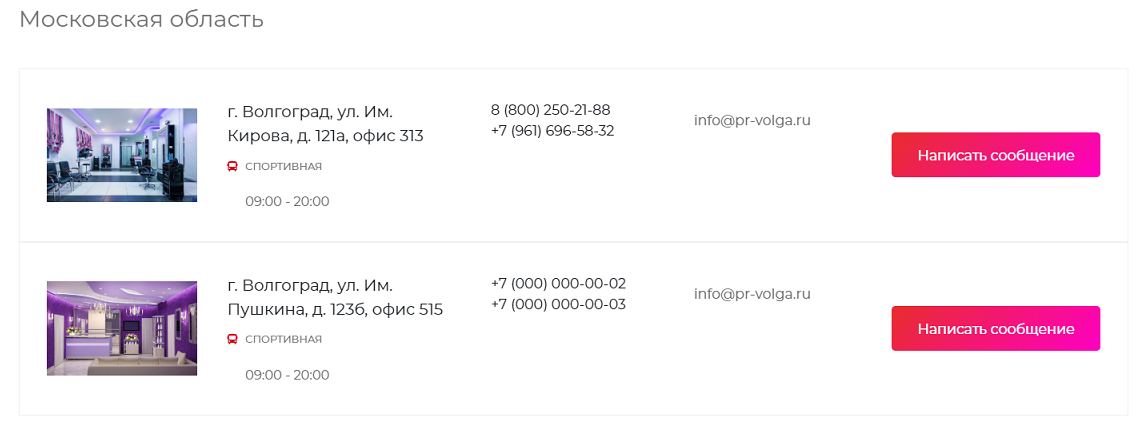The height and width of the screenshot is (428, 1138).
Task: Click the СПОРТИВНАЯ station label in the Кирова listing
Action: (284, 166)
